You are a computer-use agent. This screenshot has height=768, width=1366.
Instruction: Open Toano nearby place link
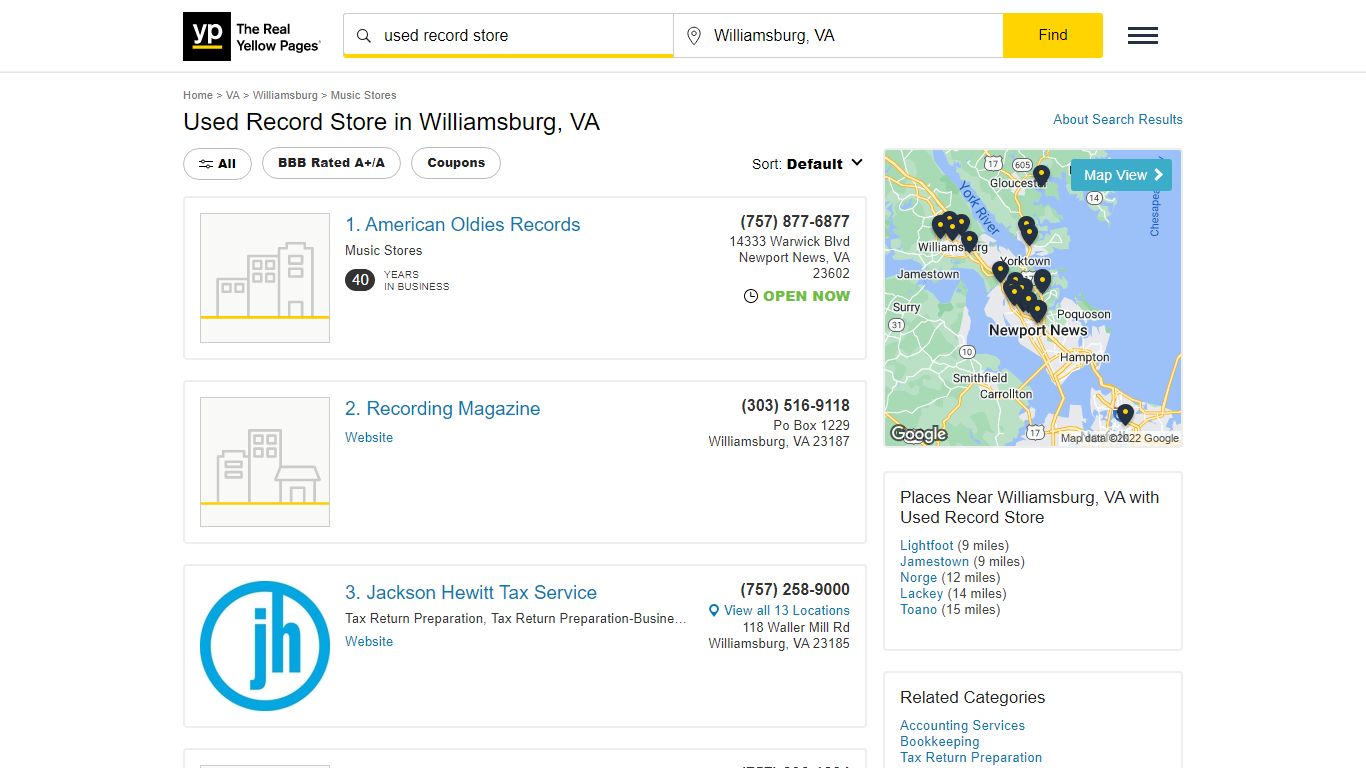coord(919,609)
